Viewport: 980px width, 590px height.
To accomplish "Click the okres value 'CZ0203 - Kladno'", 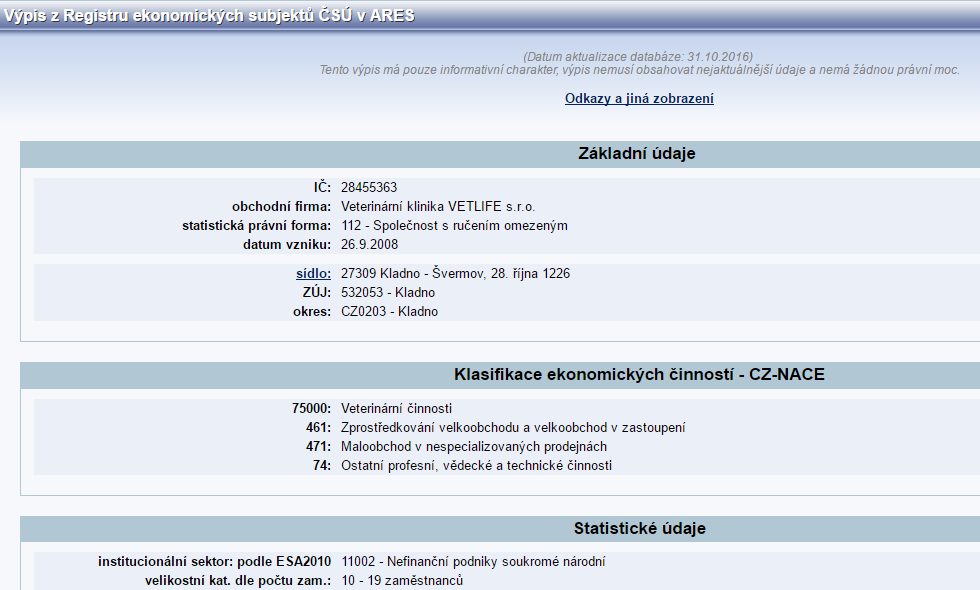I will (x=389, y=311).
